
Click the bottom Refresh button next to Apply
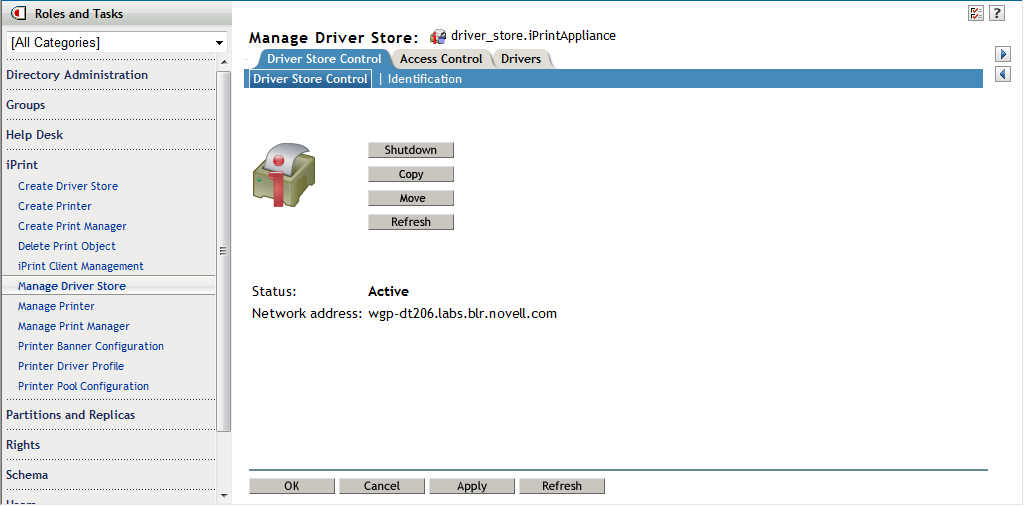coord(562,486)
